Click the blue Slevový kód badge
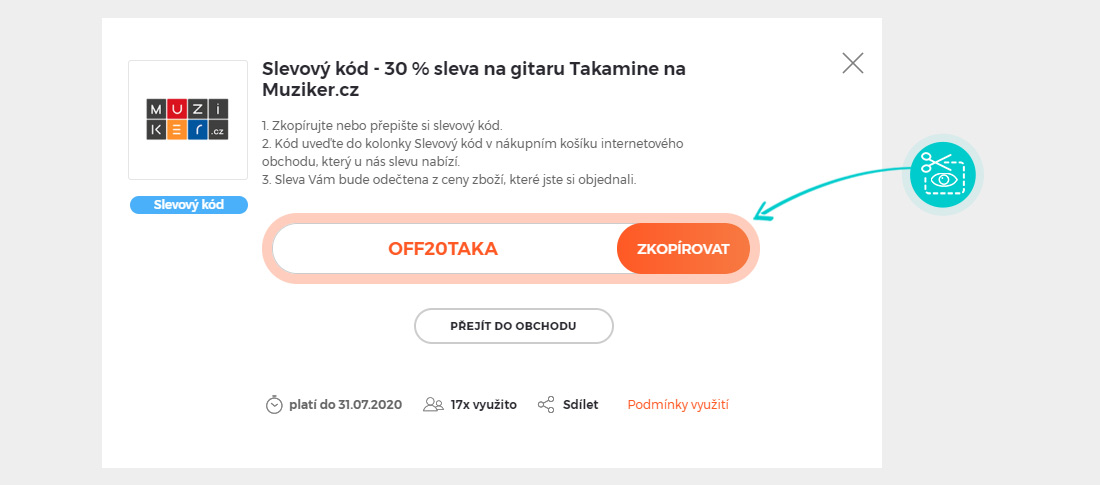 pyautogui.click(x=188, y=205)
